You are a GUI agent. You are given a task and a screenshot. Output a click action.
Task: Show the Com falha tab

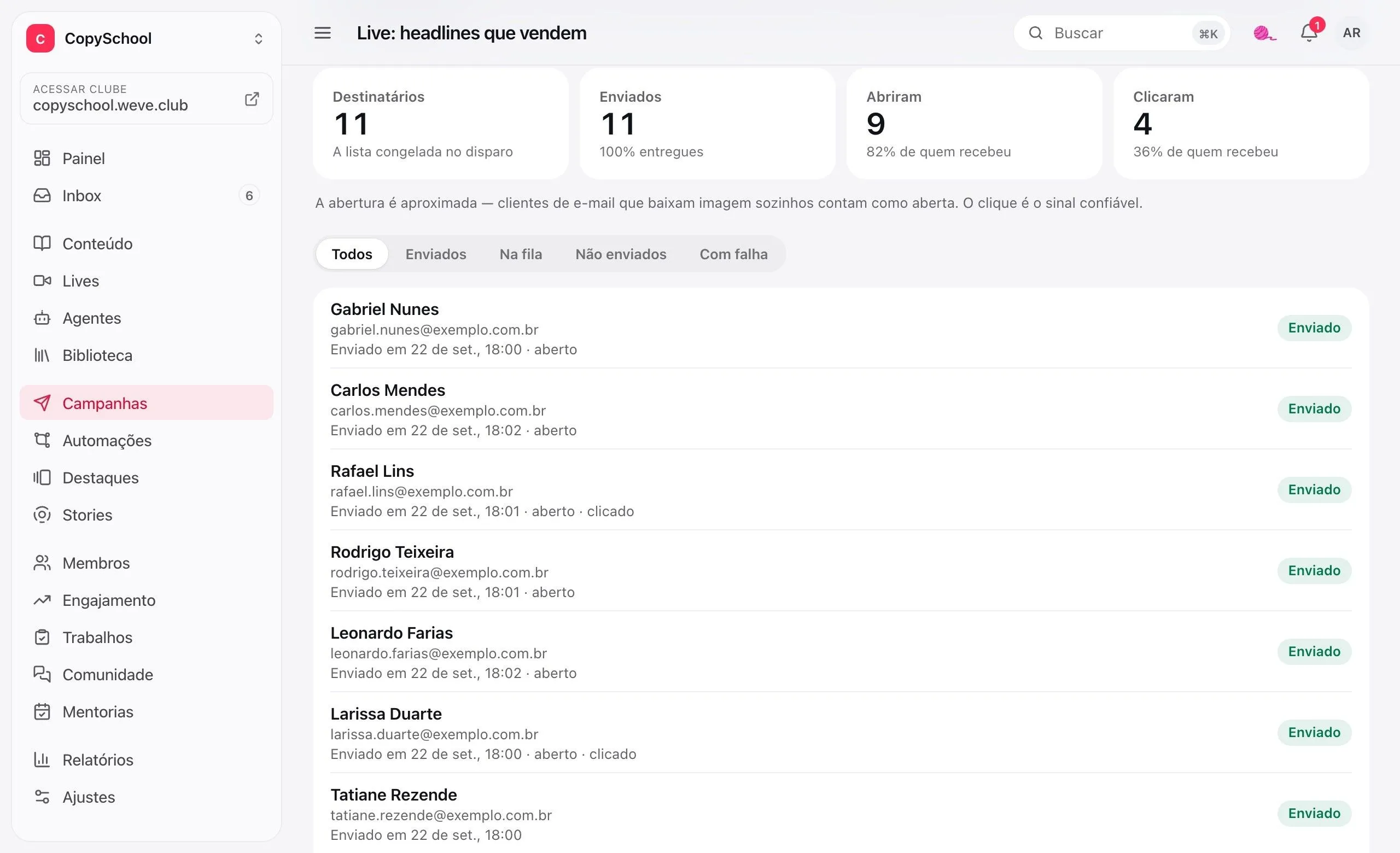click(x=733, y=254)
